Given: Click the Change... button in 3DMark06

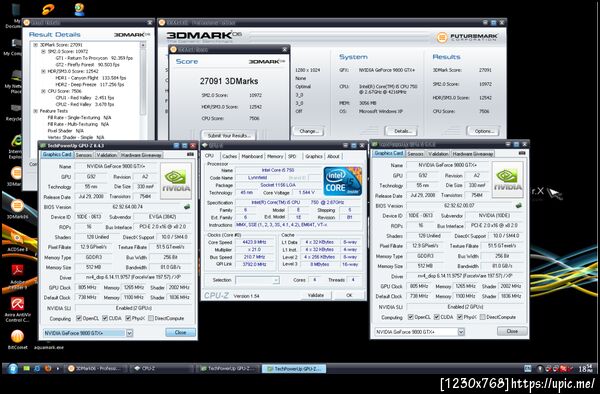Looking at the screenshot, I should (309, 131).
